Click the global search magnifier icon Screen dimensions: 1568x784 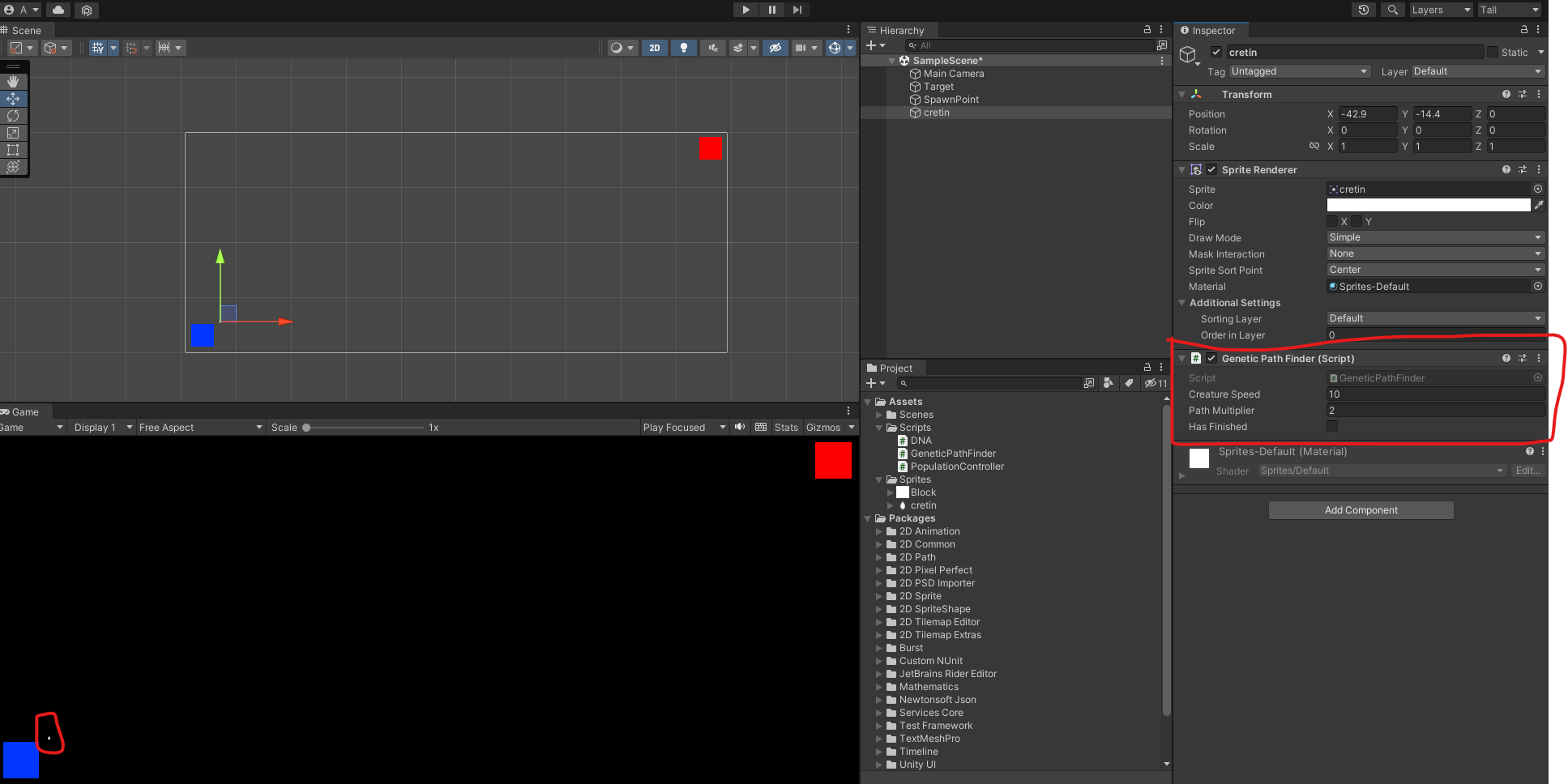[1392, 10]
